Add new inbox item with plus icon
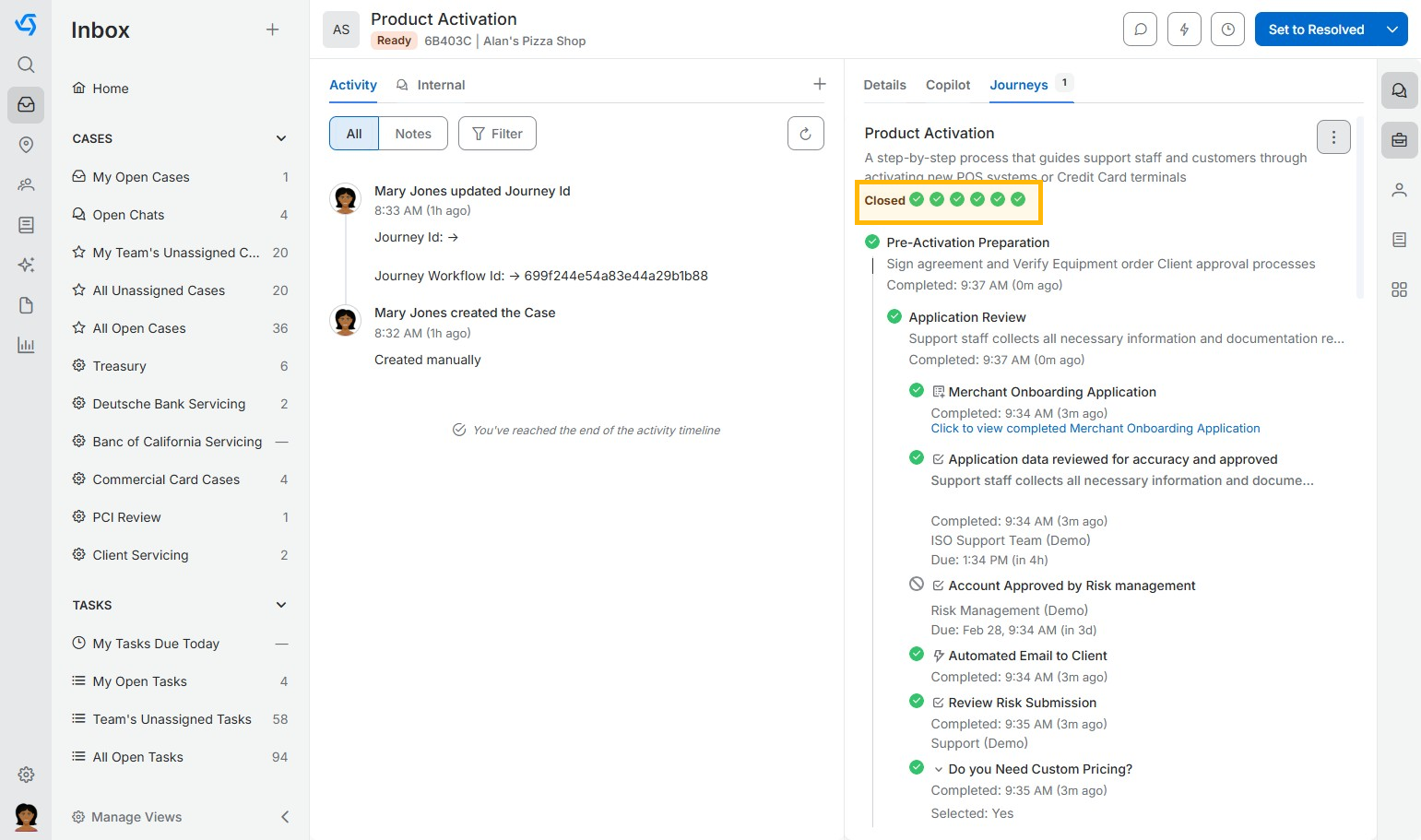The image size is (1421, 840). (272, 30)
